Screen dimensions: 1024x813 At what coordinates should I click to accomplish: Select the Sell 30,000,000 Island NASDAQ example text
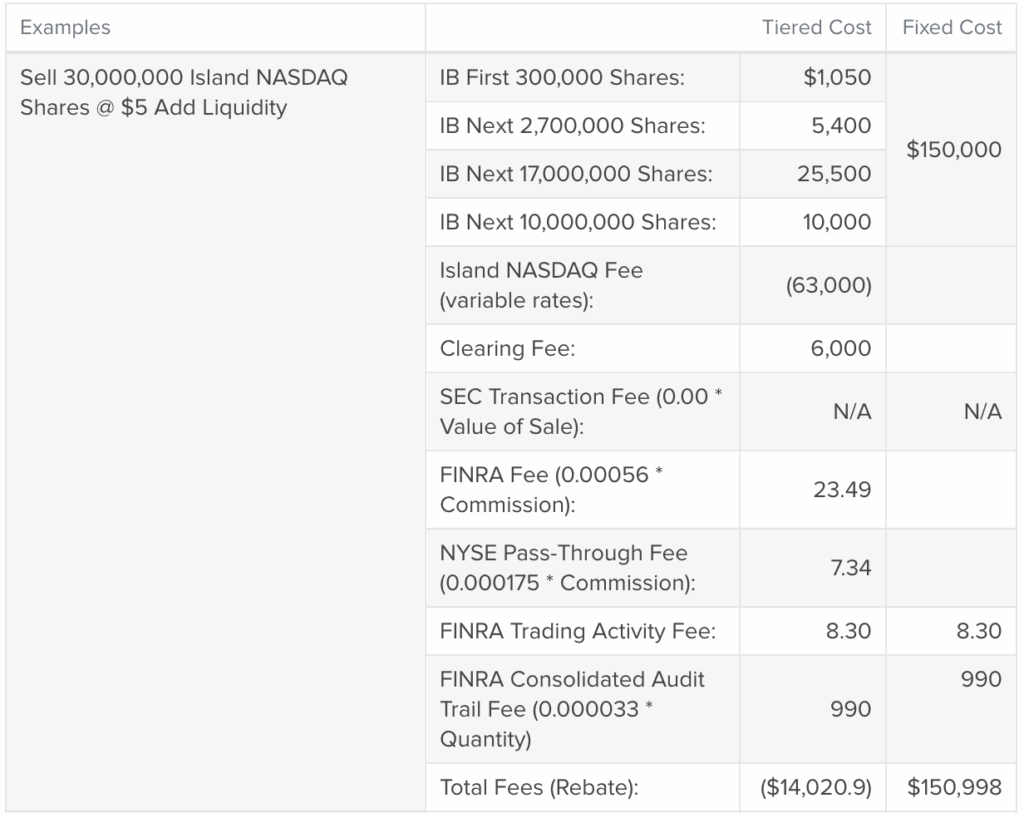coord(184,92)
